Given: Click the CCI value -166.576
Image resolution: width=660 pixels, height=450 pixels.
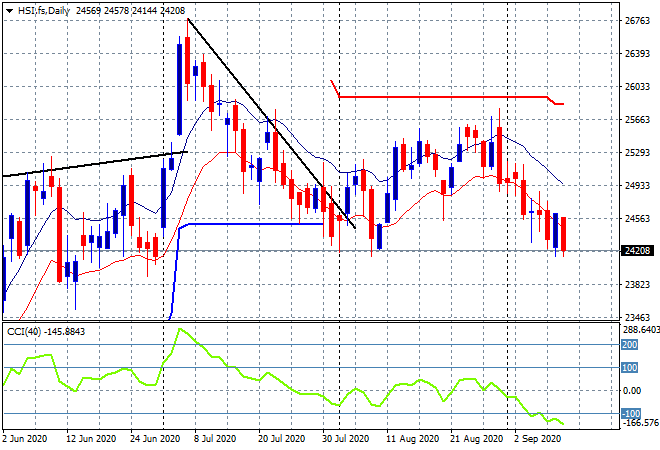Looking at the screenshot, I should coord(641,423).
